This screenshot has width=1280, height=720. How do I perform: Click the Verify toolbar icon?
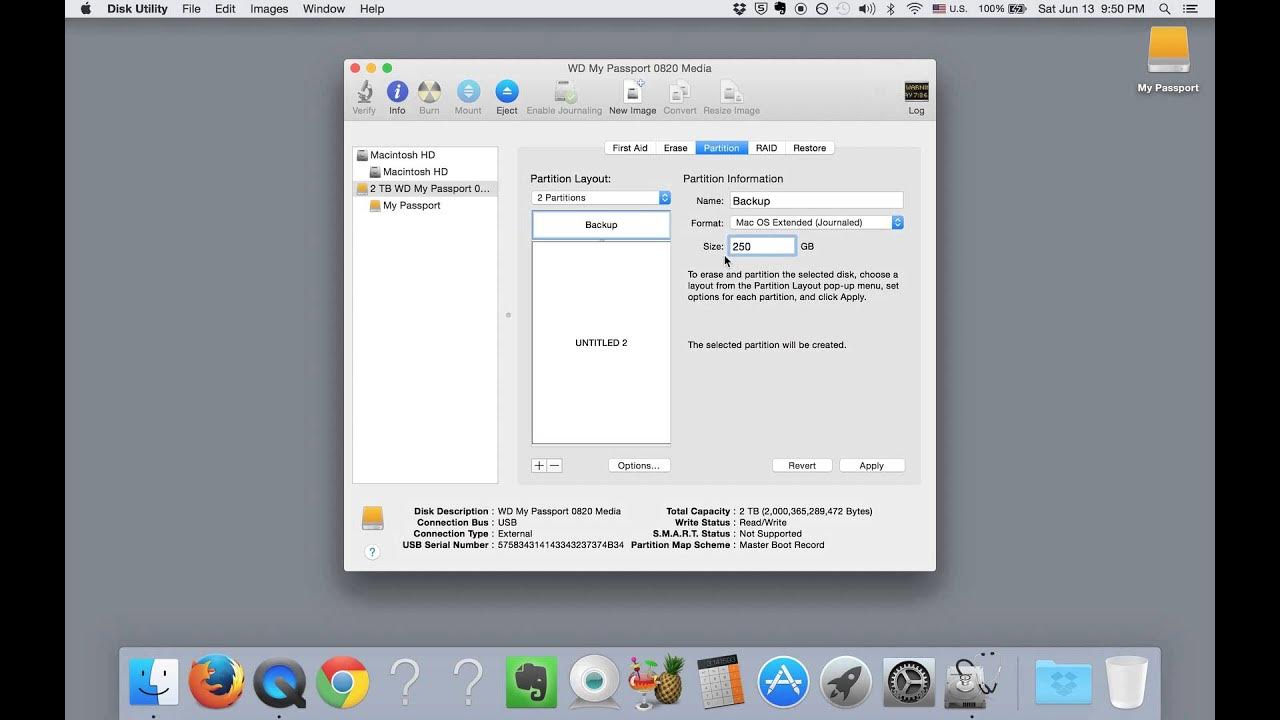tap(364, 97)
